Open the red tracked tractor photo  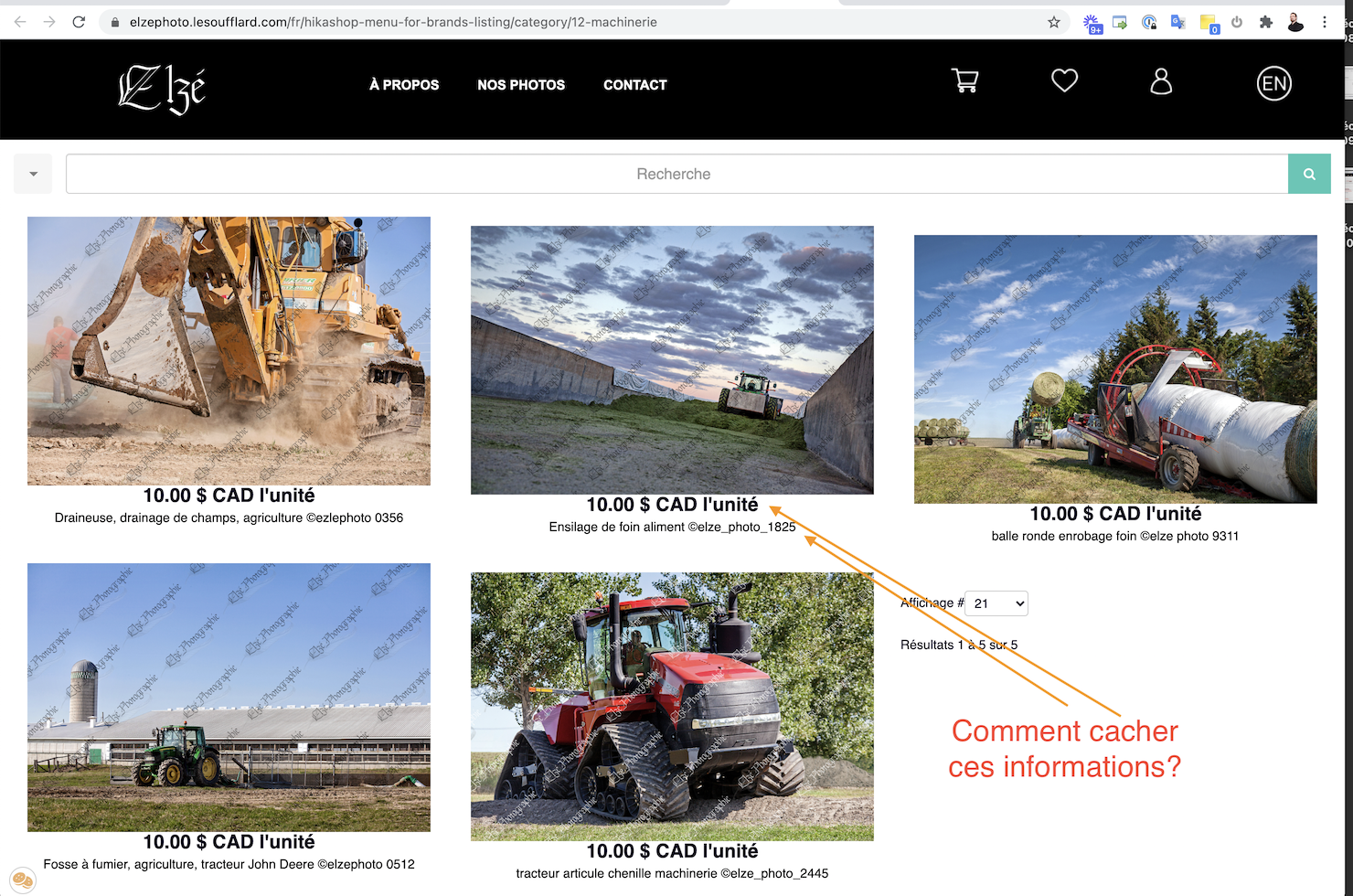tap(672, 707)
